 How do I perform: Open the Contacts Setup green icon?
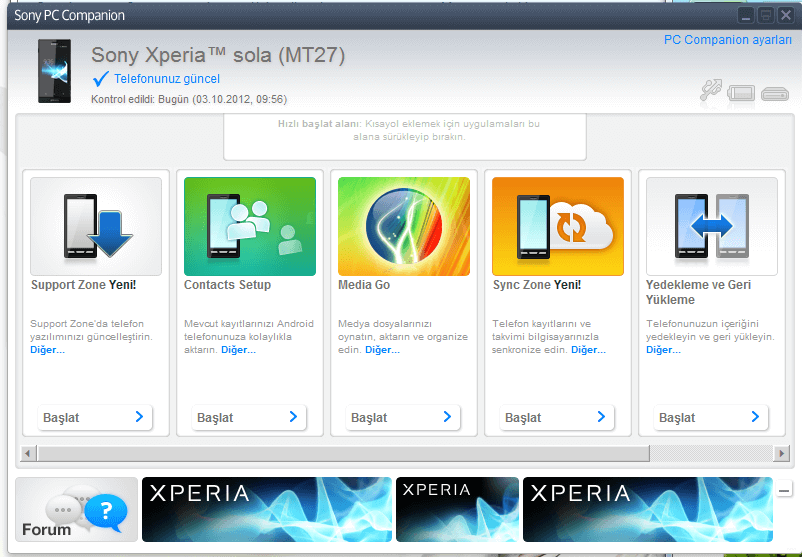click(x=250, y=226)
